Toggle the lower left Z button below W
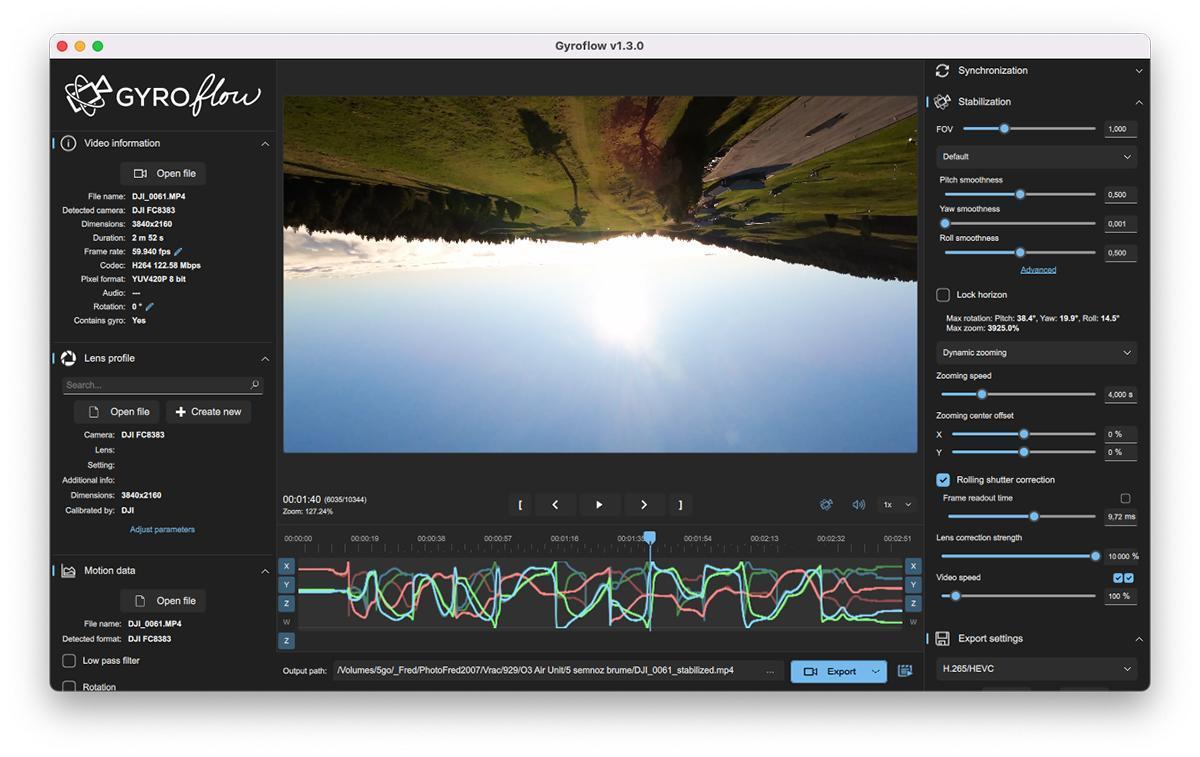The image size is (1200, 757). 287,641
